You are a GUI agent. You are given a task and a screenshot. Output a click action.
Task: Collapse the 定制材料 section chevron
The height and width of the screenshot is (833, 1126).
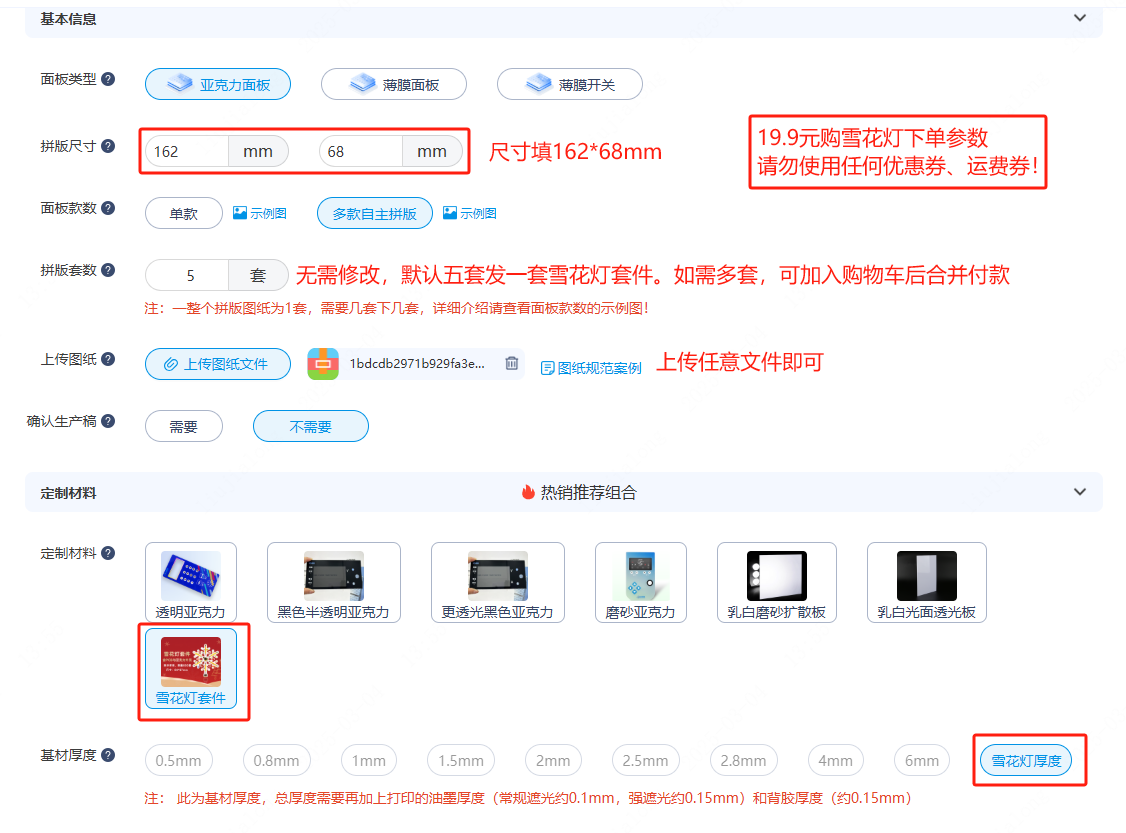click(1079, 492)
